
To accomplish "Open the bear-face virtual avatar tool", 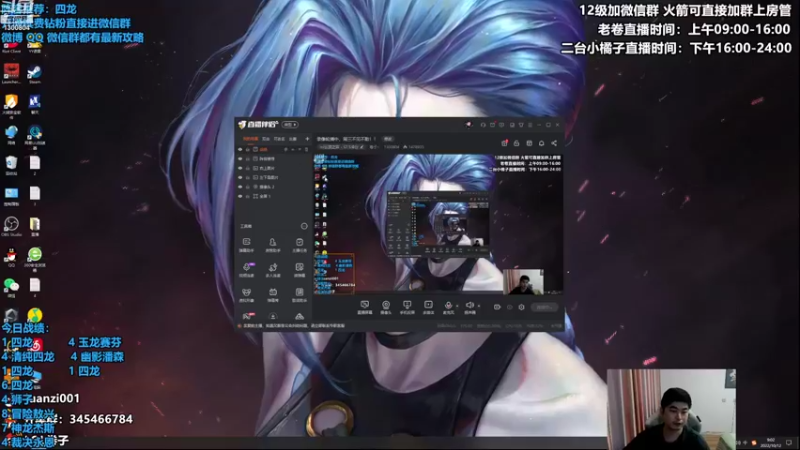I will tap(246, 294).
